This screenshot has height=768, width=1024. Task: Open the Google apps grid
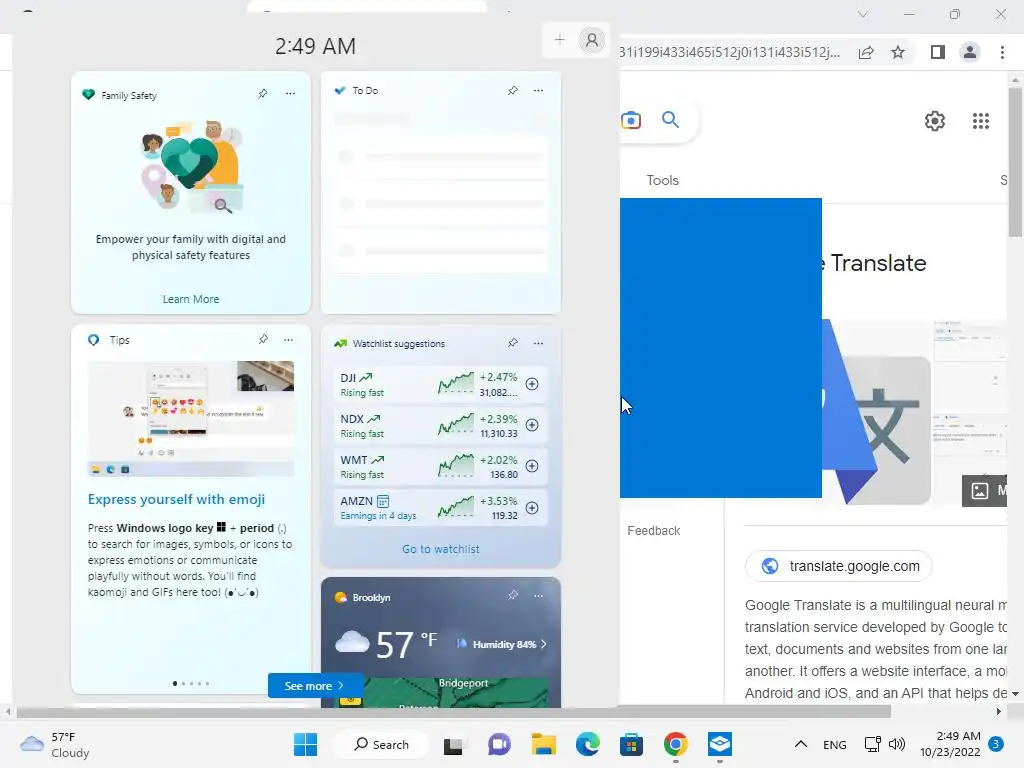[x=980, y=121]
